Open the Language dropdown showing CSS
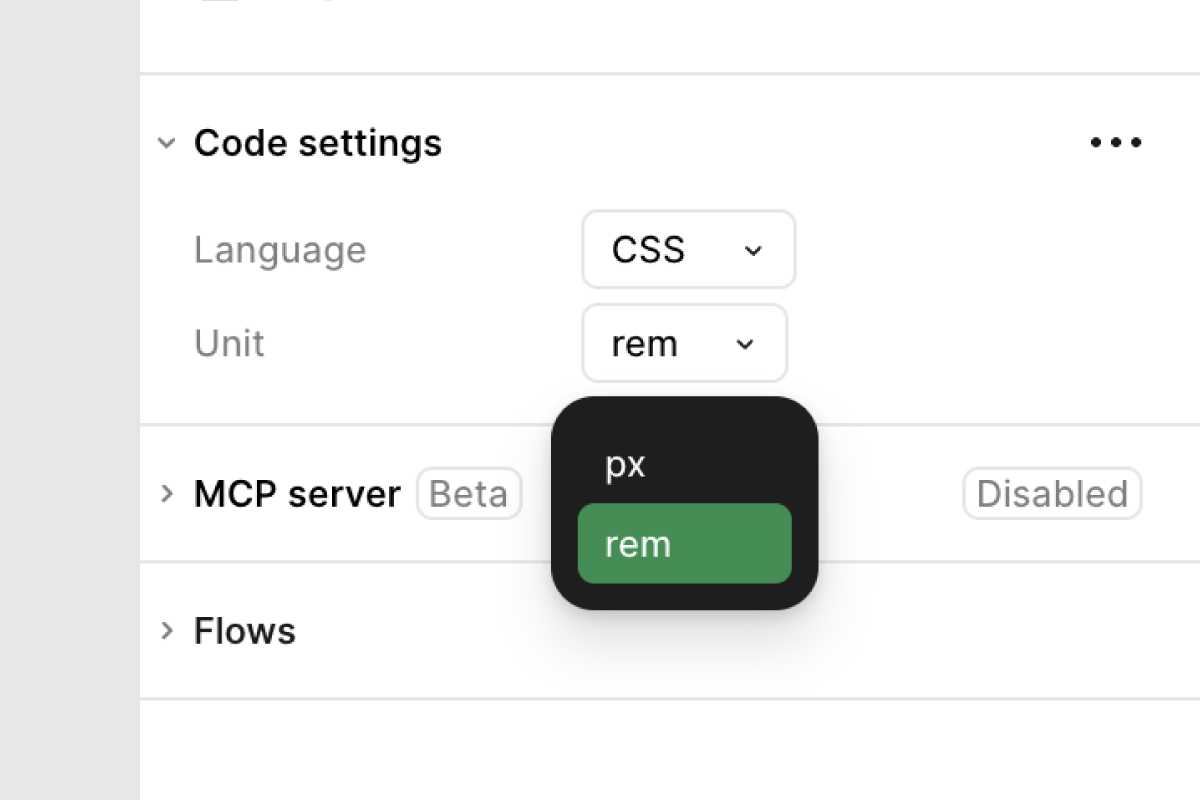 [688, 250]
